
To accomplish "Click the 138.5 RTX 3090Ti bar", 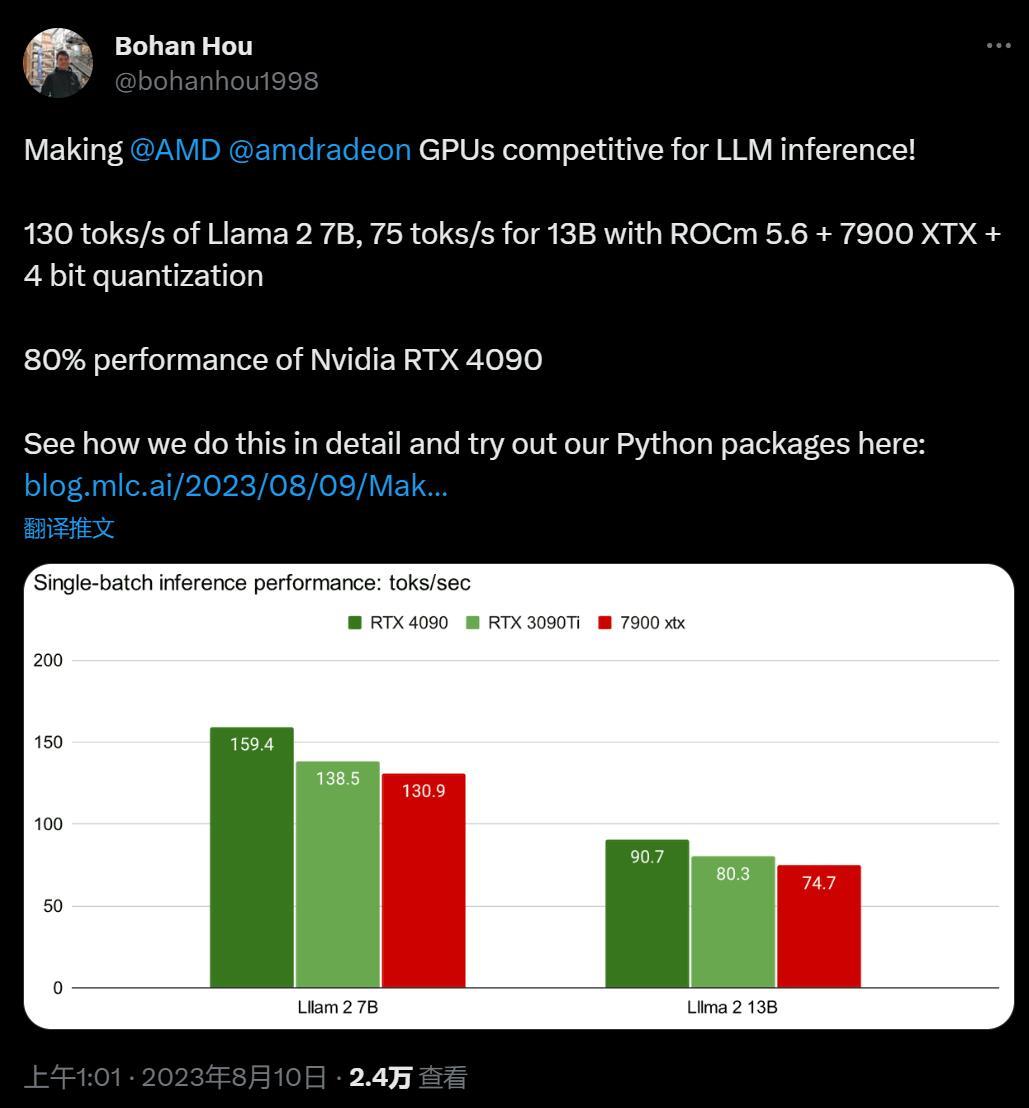I will [338, 874].
